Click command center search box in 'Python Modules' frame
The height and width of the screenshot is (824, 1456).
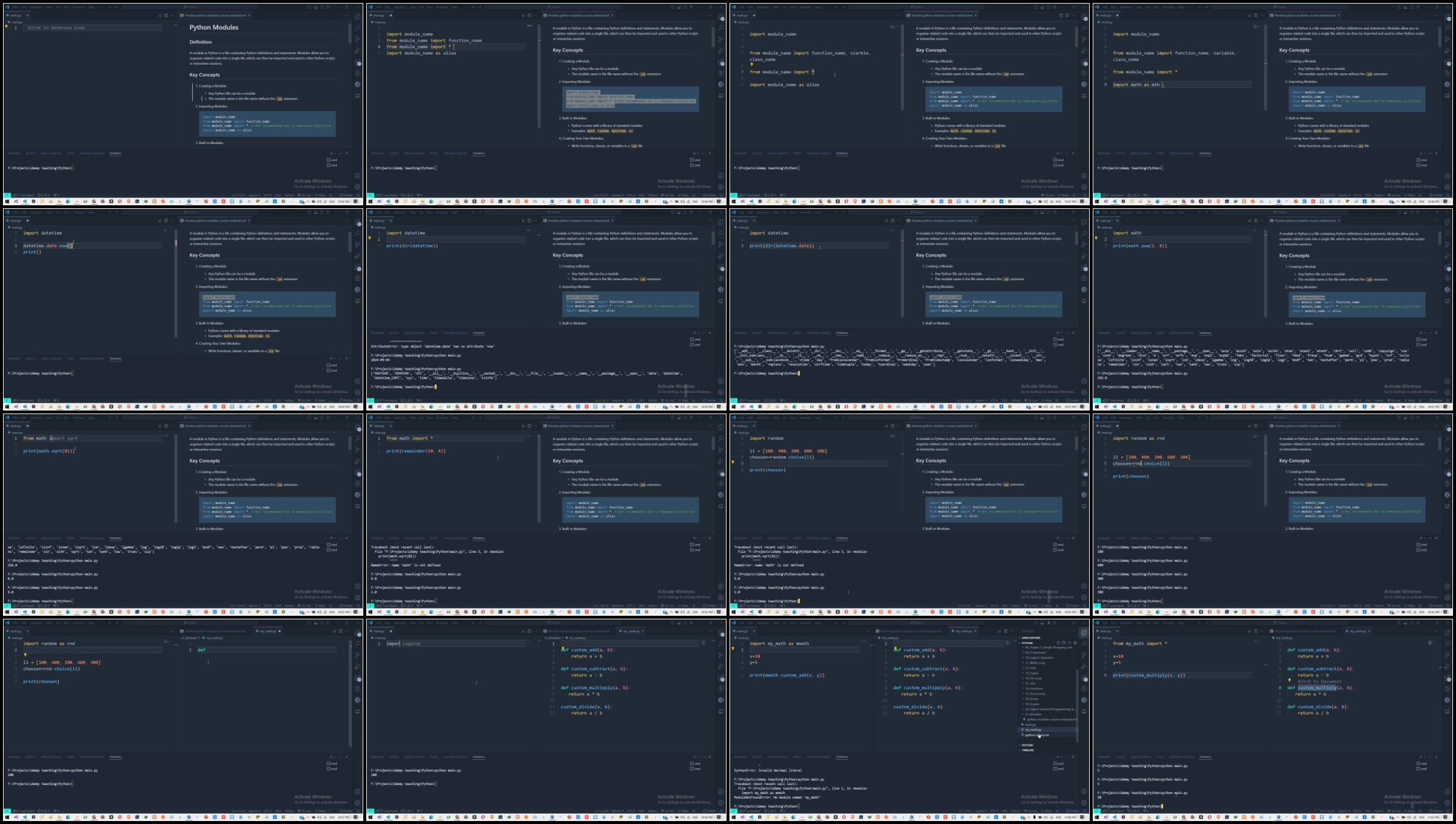pyautogui.click(x=190, y=7)
